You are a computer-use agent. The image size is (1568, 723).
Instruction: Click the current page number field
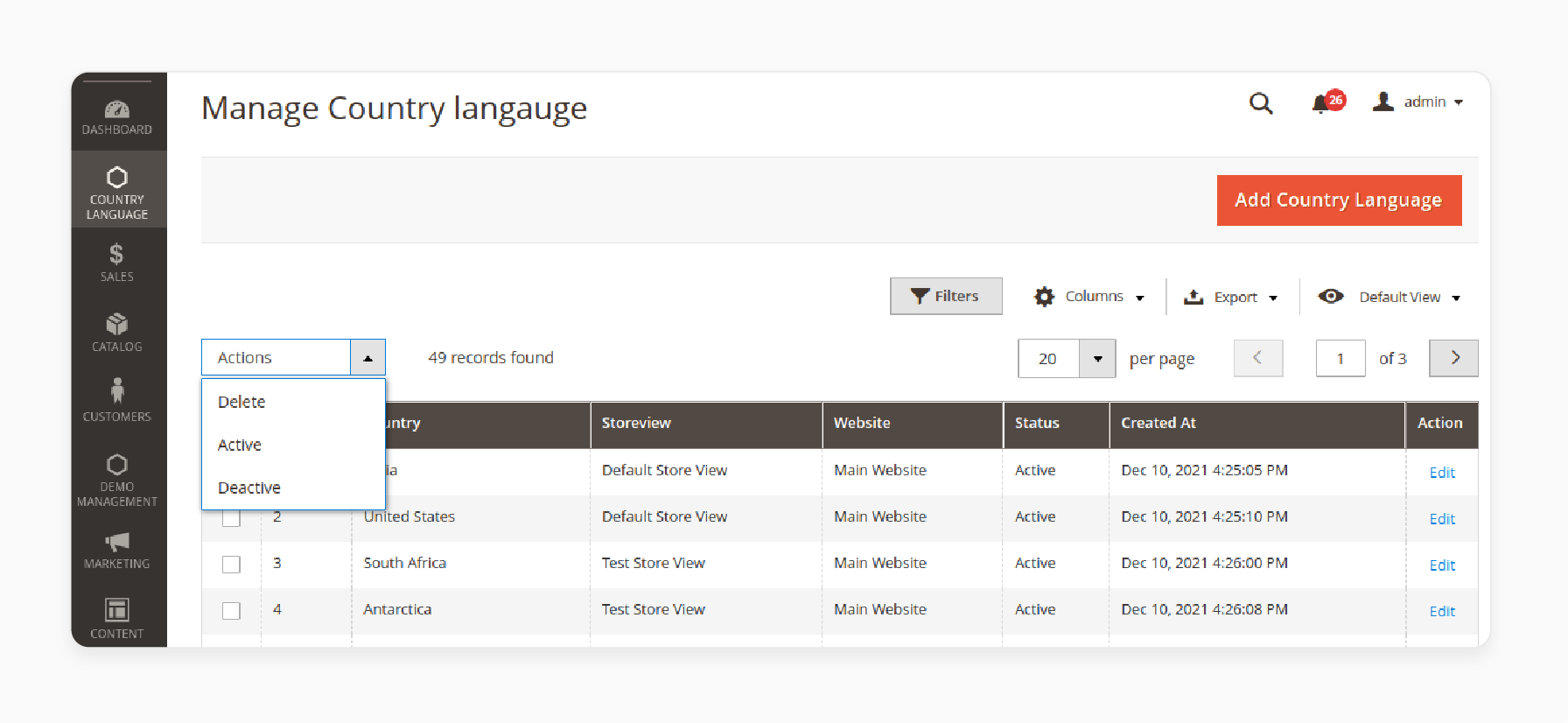click(1340, 359)
